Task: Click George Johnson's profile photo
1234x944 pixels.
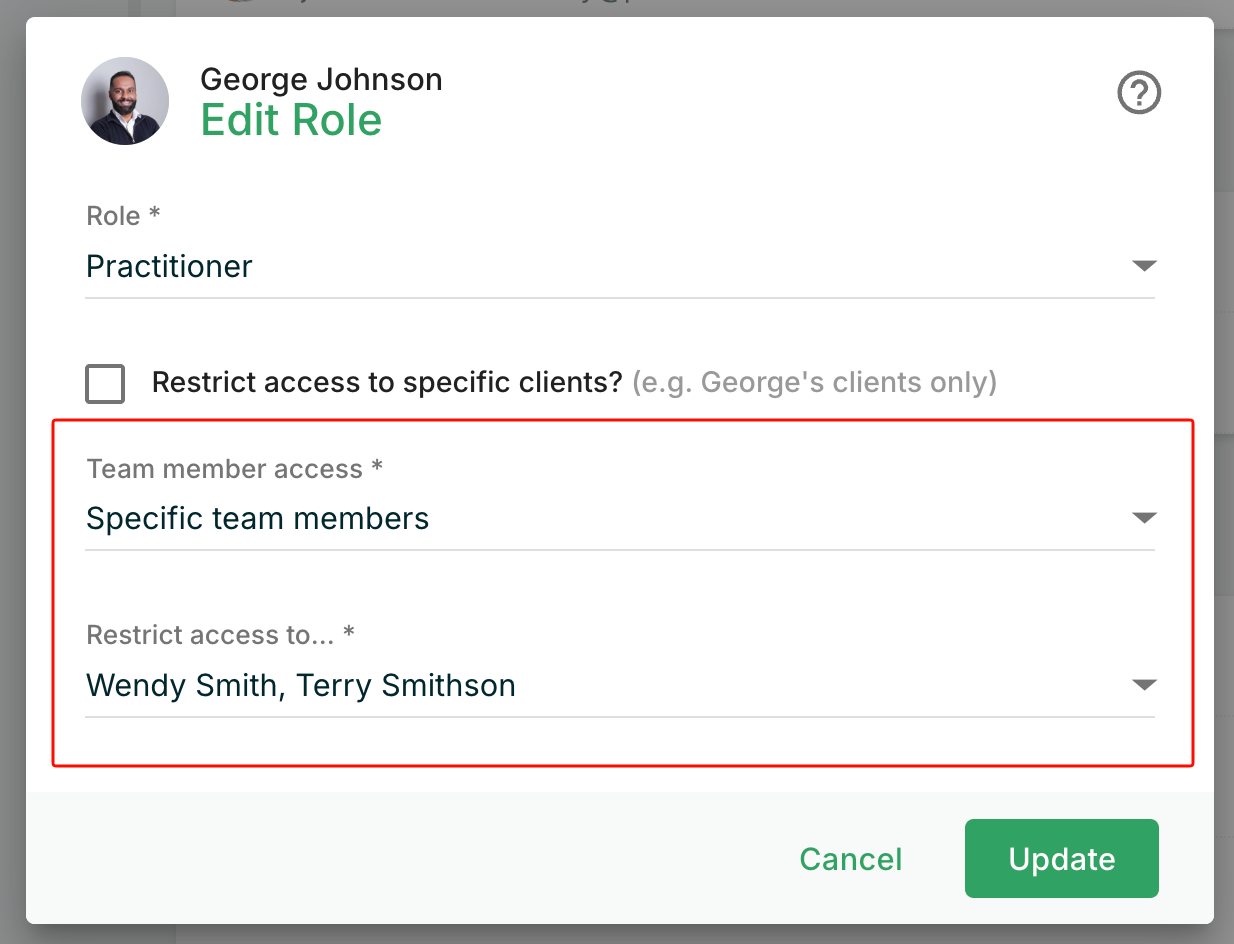Action: click(x=125, y=101)
